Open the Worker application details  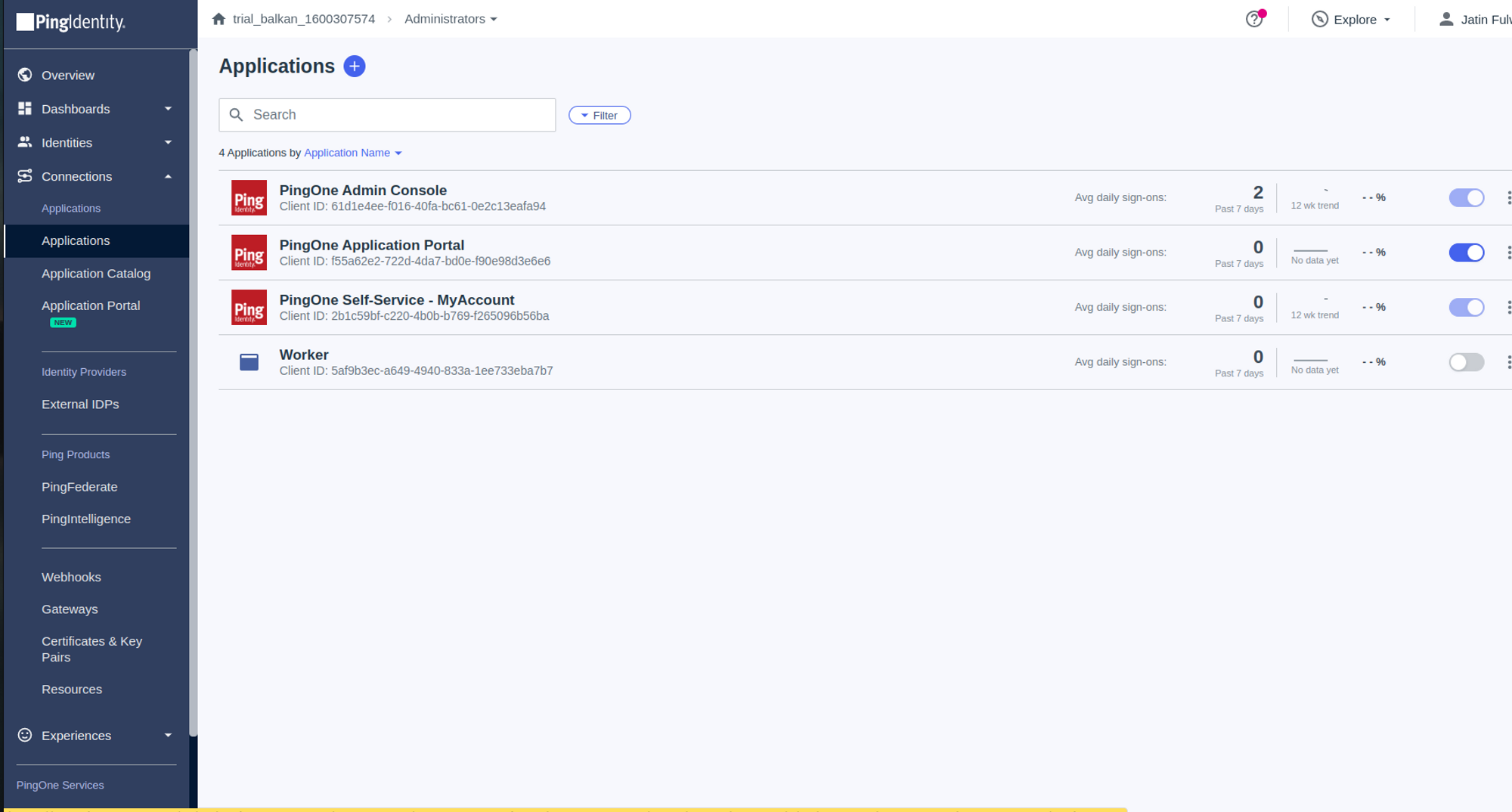coord(304,355)
